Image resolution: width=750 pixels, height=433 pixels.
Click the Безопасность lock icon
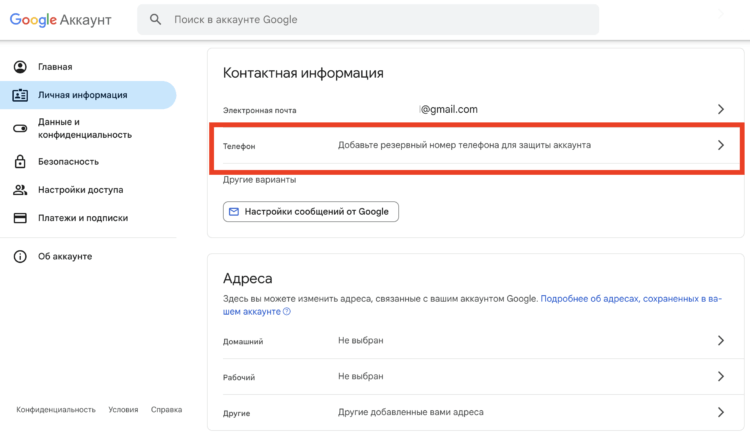(20, 161)
